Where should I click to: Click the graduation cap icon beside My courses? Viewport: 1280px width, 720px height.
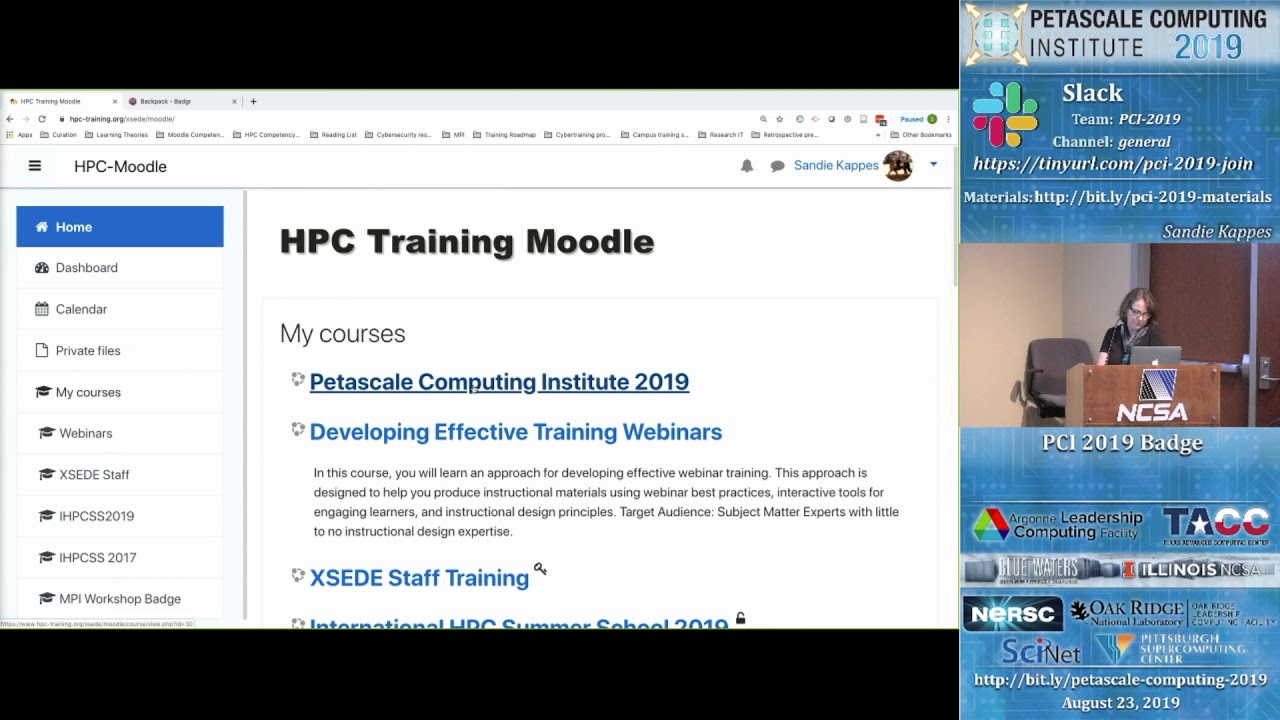43,392
